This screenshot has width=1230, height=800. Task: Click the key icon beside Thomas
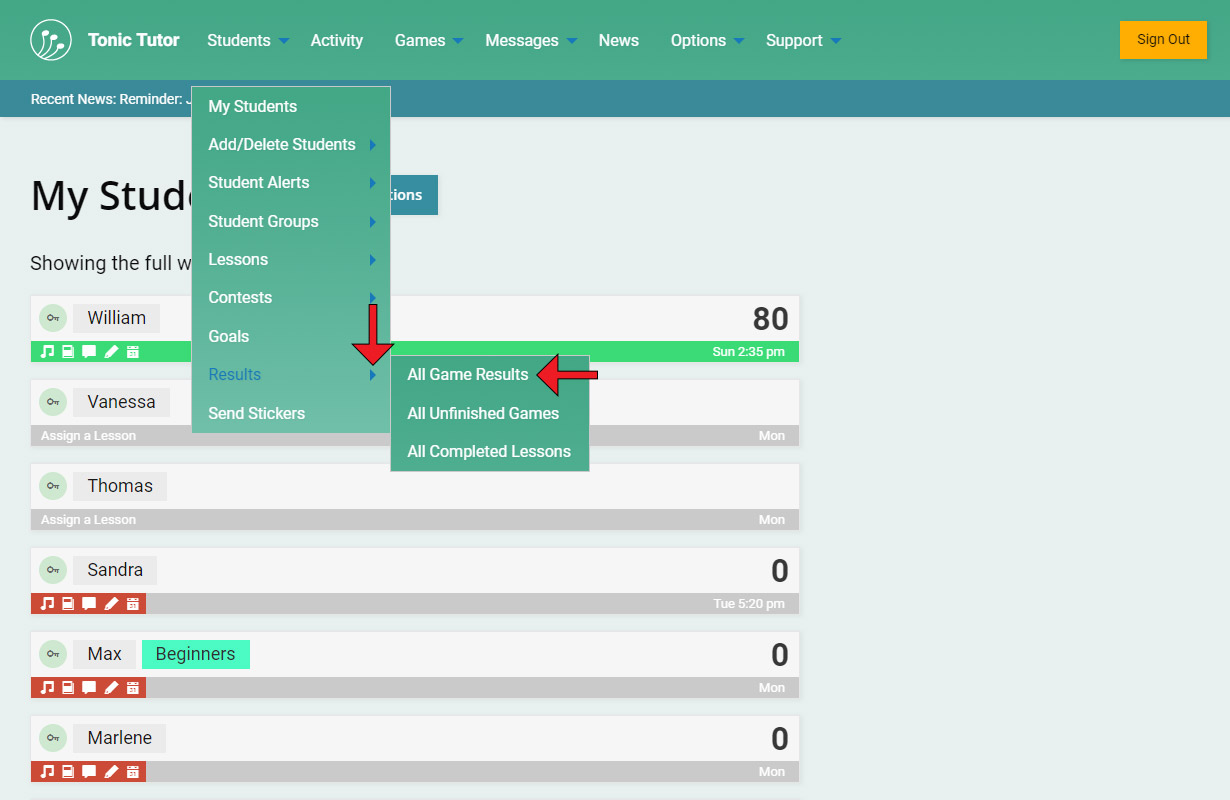53,486
